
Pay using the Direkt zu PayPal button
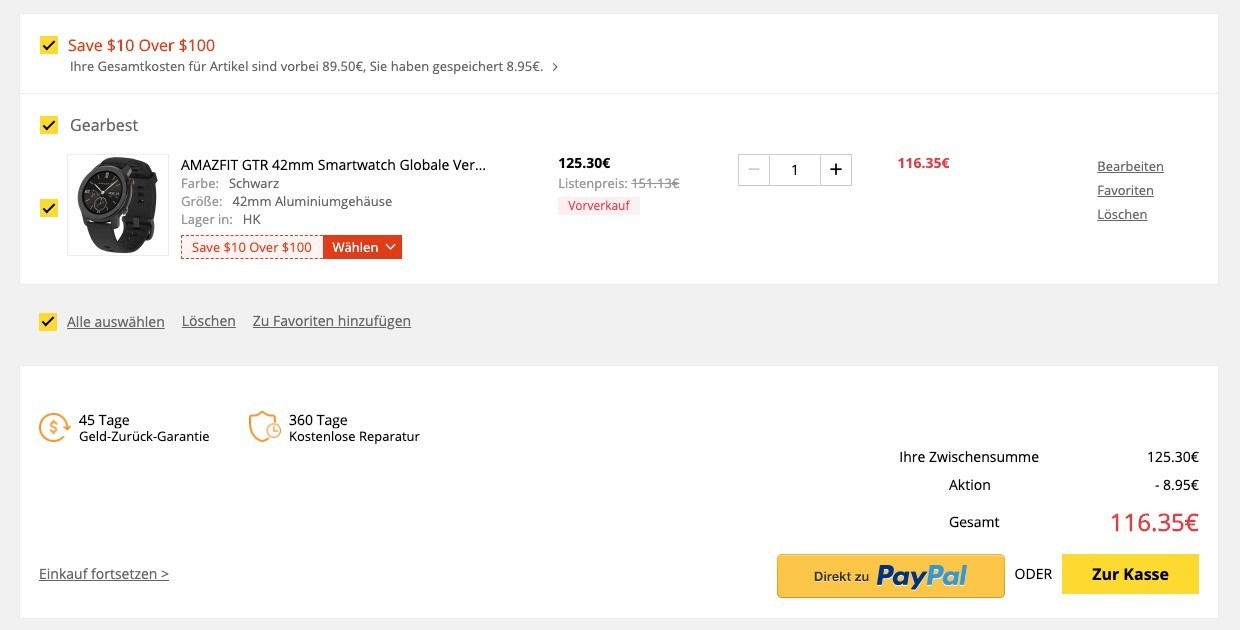coord(891,576)
